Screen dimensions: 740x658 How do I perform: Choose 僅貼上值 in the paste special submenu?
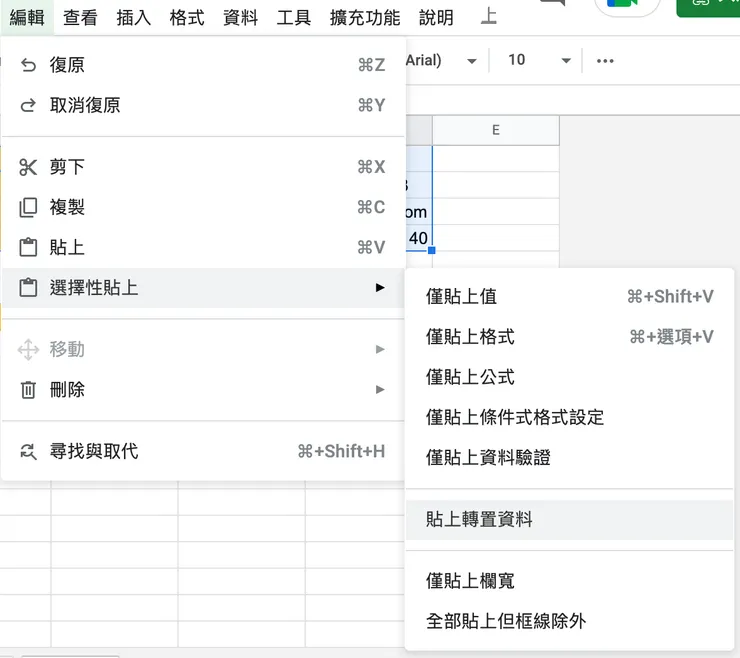(x=570, y=297)
